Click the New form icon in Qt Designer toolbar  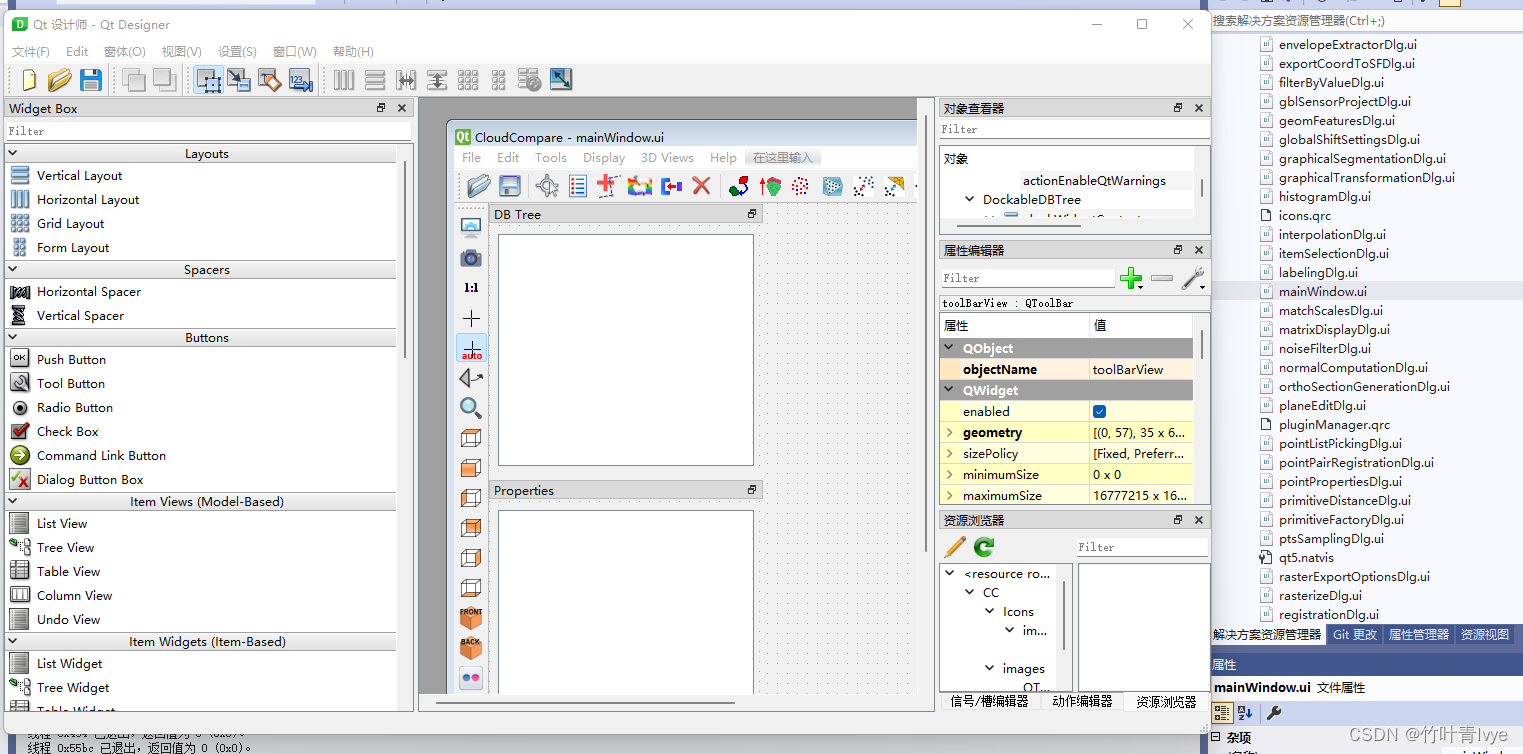coord(29,80)
